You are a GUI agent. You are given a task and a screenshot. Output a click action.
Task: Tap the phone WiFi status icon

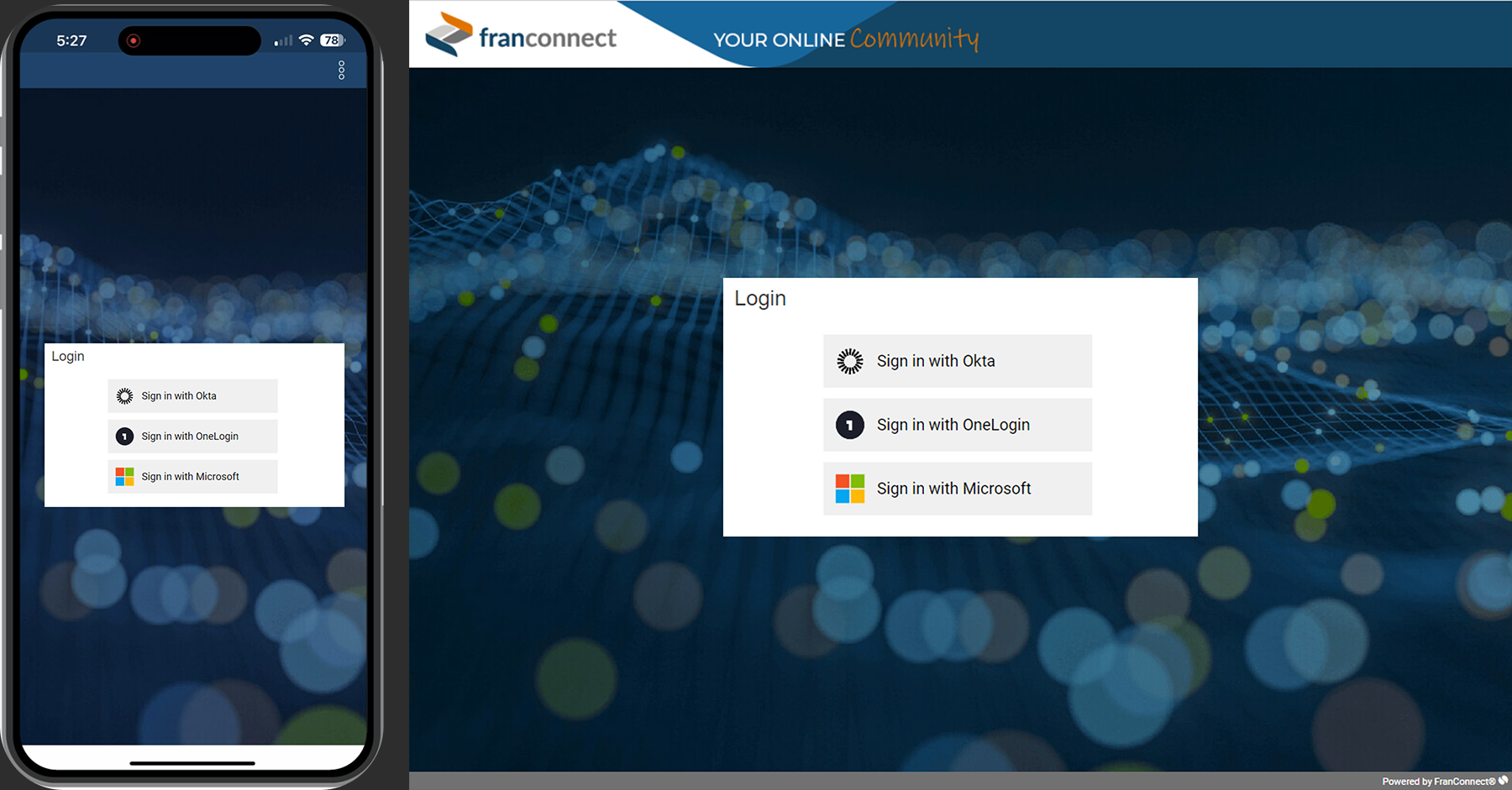click(x=307, y=40)
